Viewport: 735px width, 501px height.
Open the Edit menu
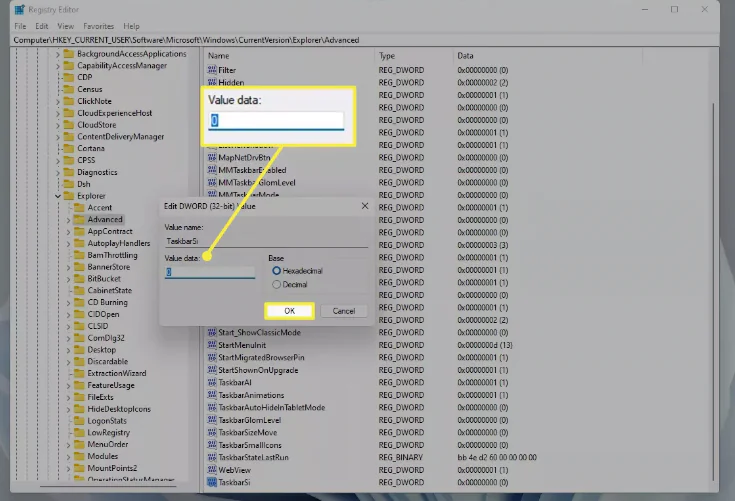(41, 25)
